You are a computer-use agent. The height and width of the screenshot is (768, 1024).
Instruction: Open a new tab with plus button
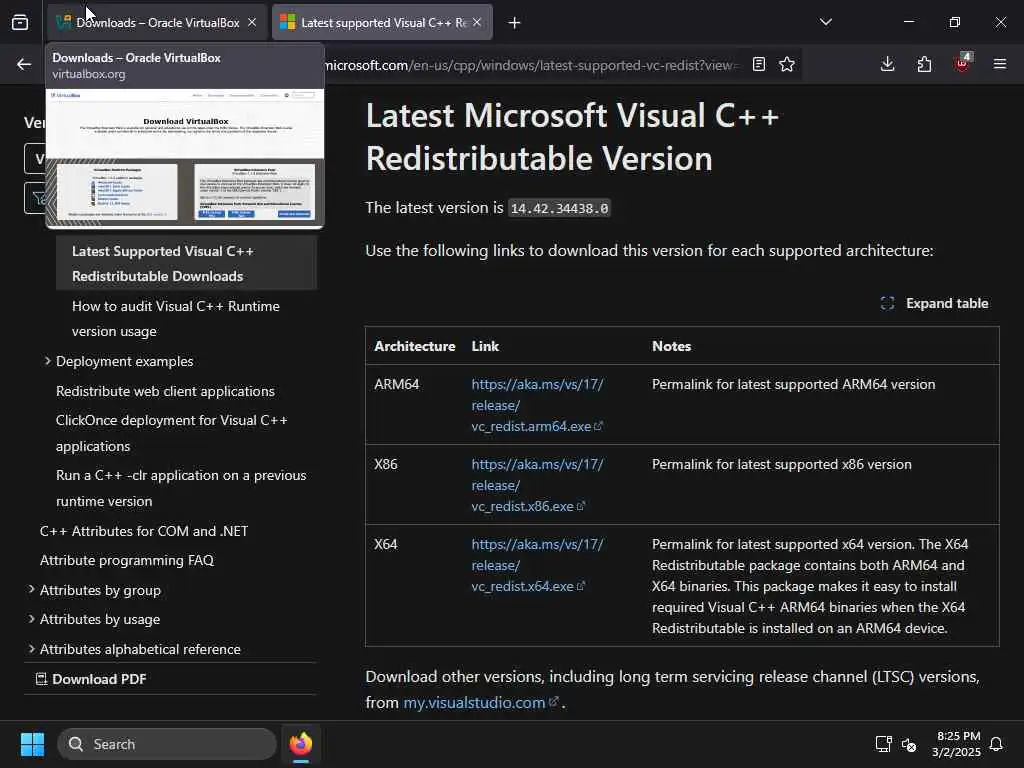tap(515, 23)
